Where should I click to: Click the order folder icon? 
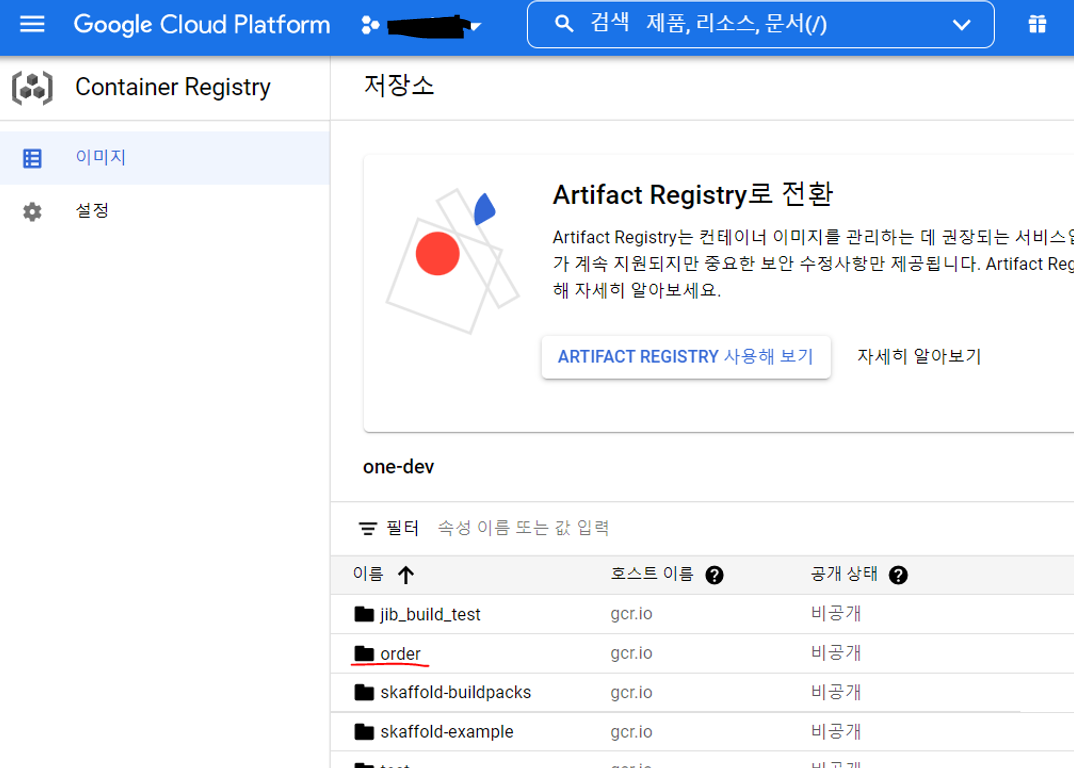click(364, 654)
